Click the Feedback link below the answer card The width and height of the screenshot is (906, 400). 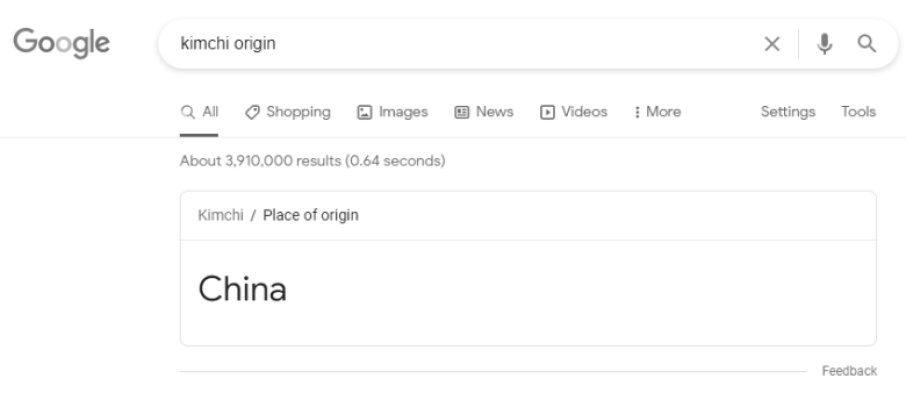pos(849,371)
